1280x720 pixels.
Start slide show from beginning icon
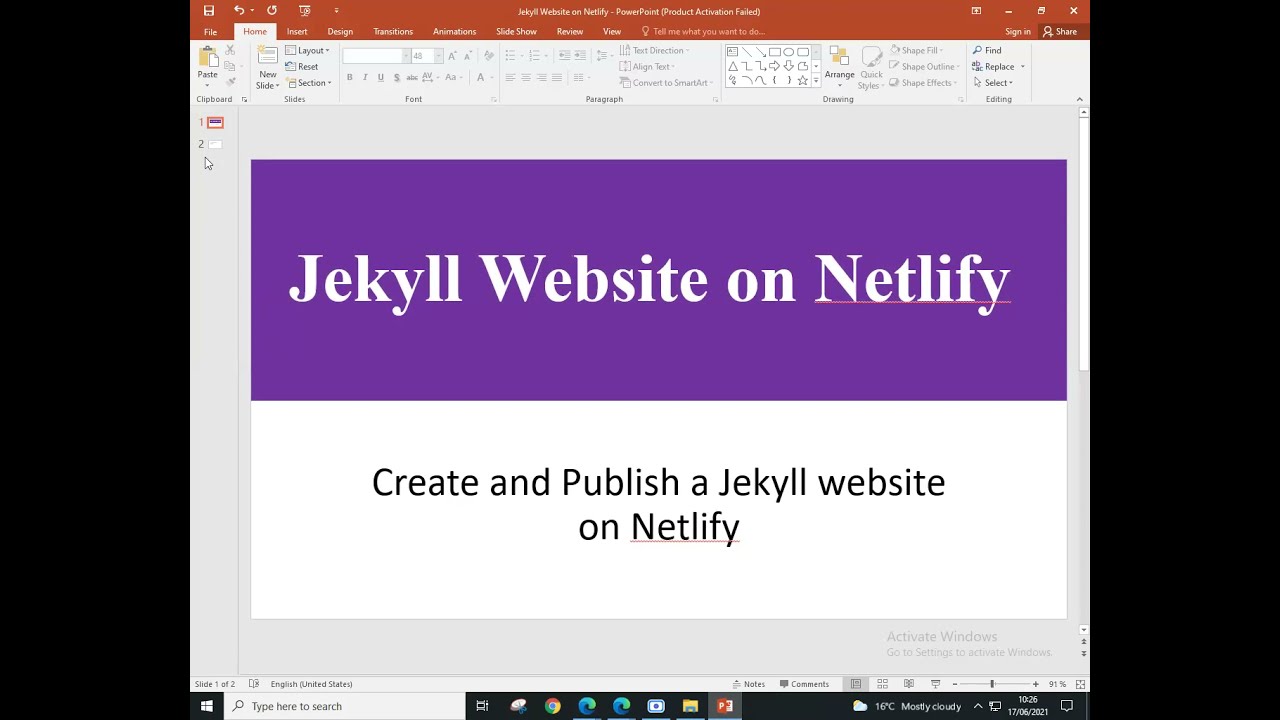(305, 11)
